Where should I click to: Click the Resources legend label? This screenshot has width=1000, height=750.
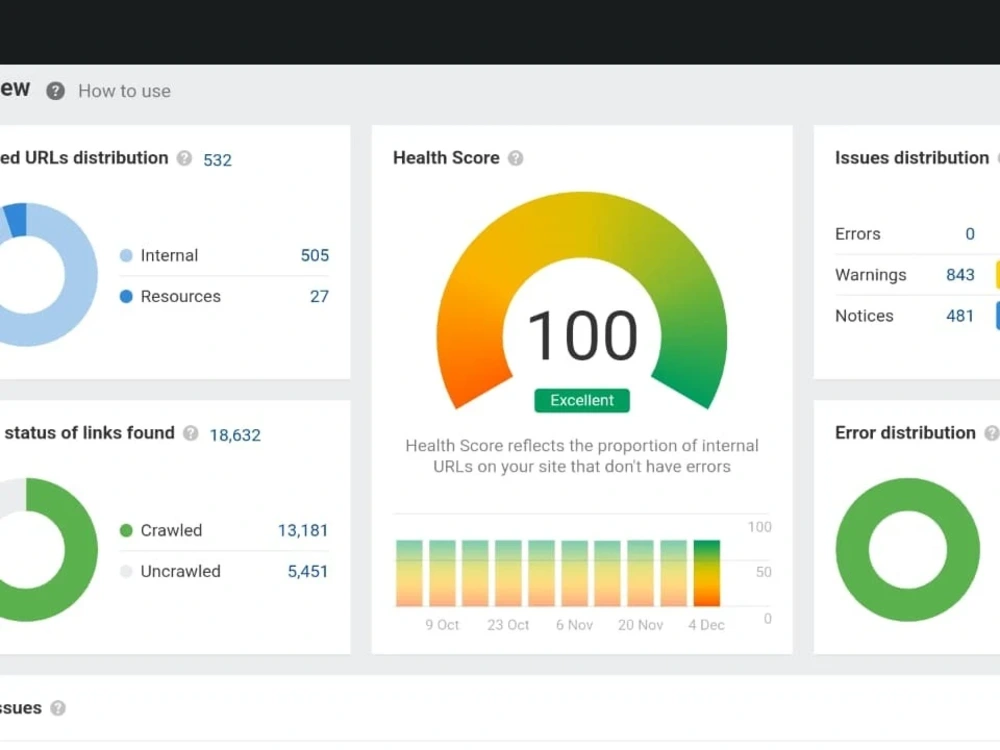click(x=180, y=297)
